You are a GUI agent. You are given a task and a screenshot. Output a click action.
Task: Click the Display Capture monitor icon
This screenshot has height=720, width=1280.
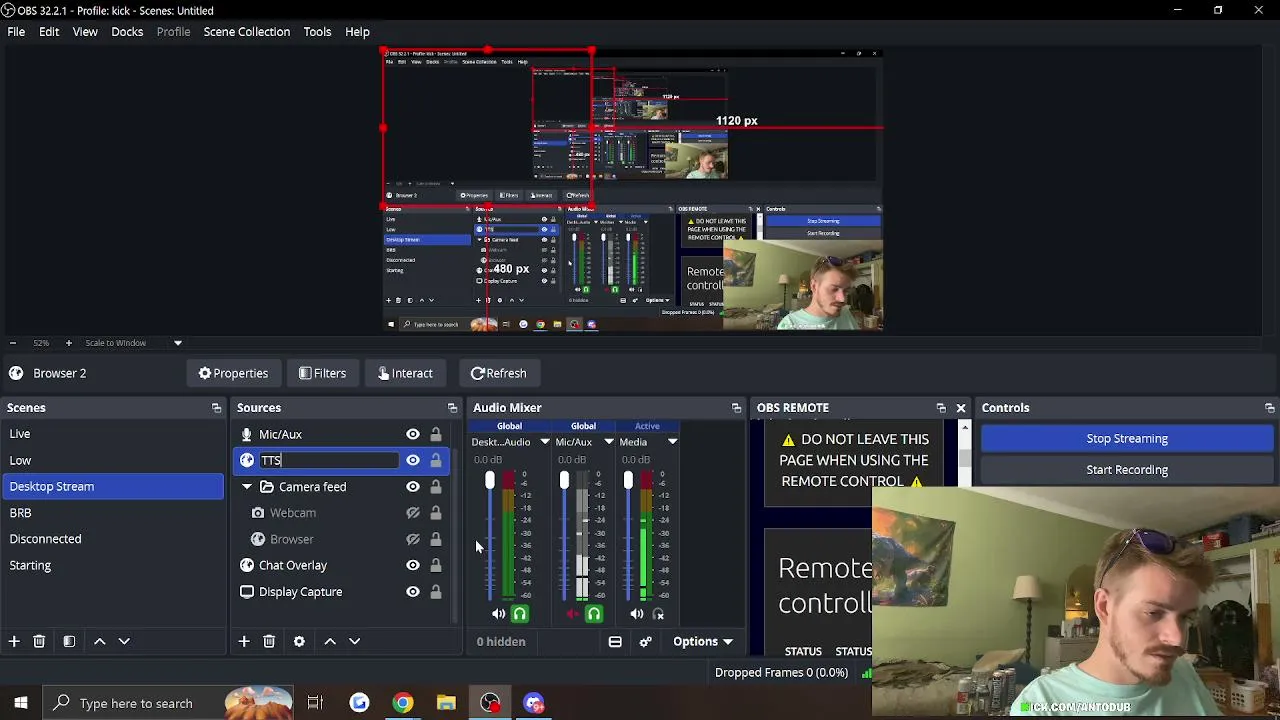[247, 592]
